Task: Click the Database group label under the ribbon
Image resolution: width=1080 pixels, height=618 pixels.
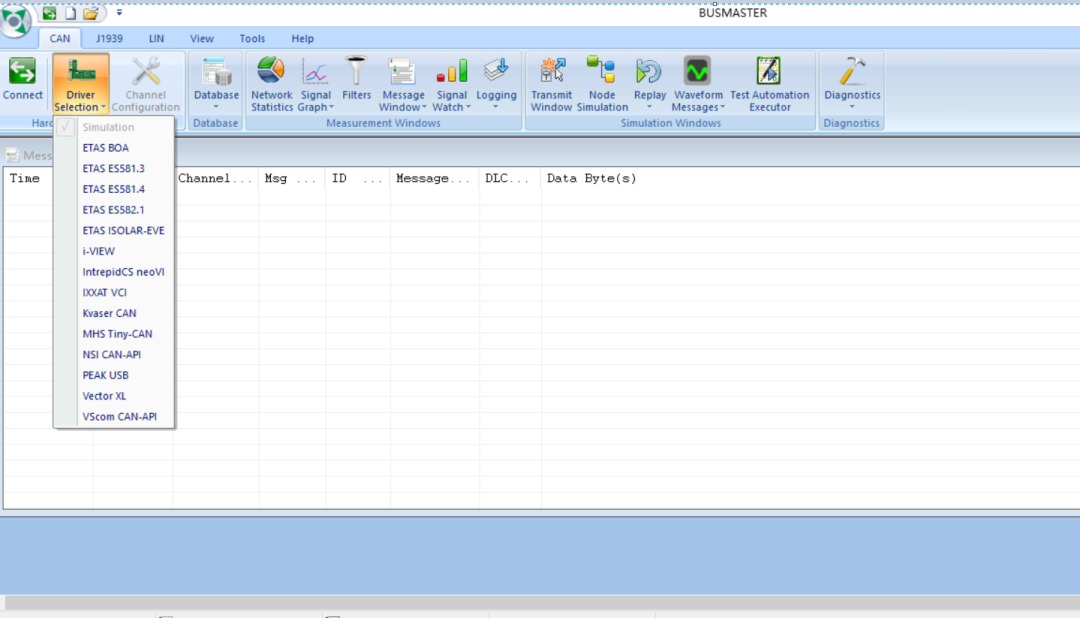Action: pos(216,123)
